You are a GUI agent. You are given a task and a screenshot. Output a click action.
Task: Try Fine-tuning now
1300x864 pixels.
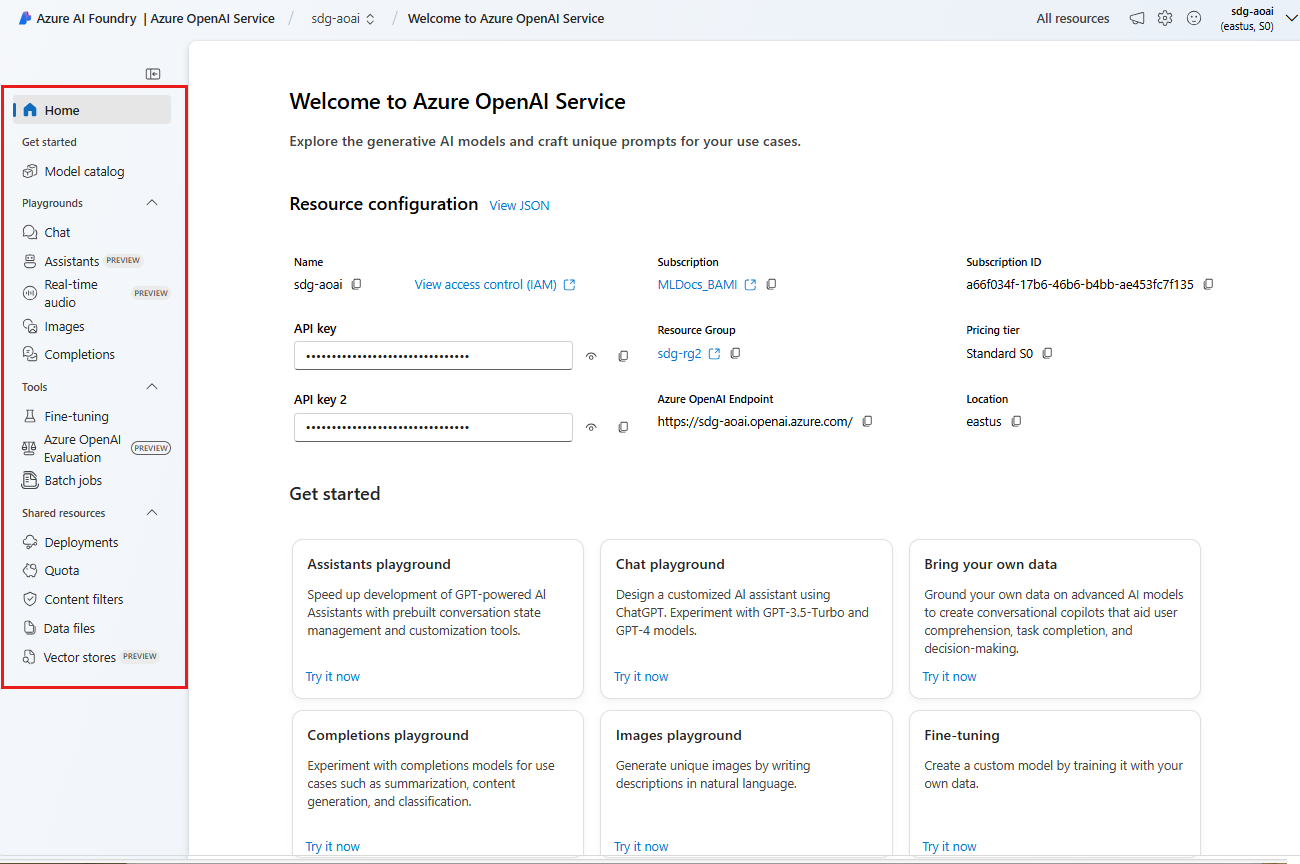949,847
